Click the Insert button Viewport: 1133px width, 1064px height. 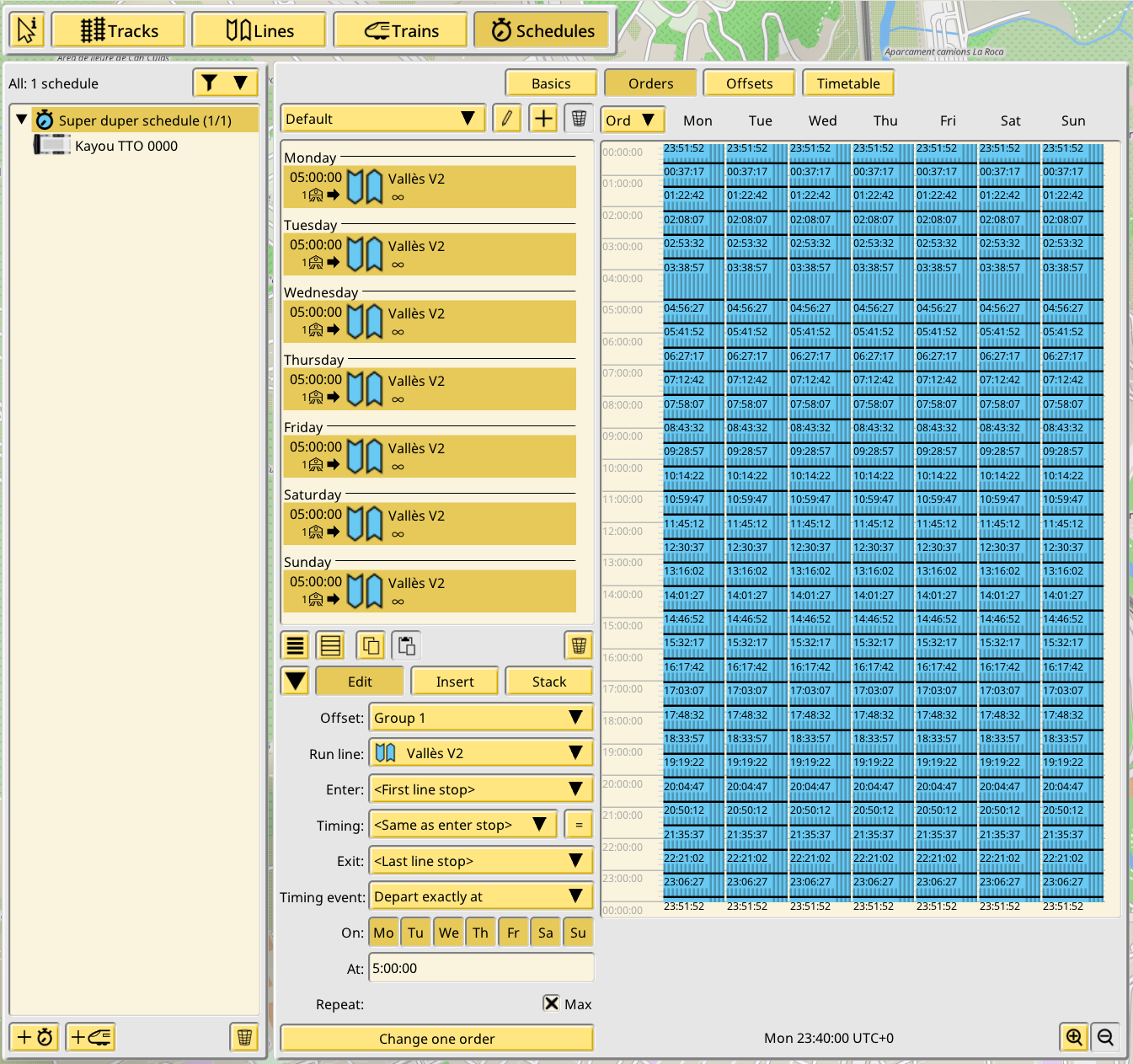pyautogui.click(x=455, y=682)
